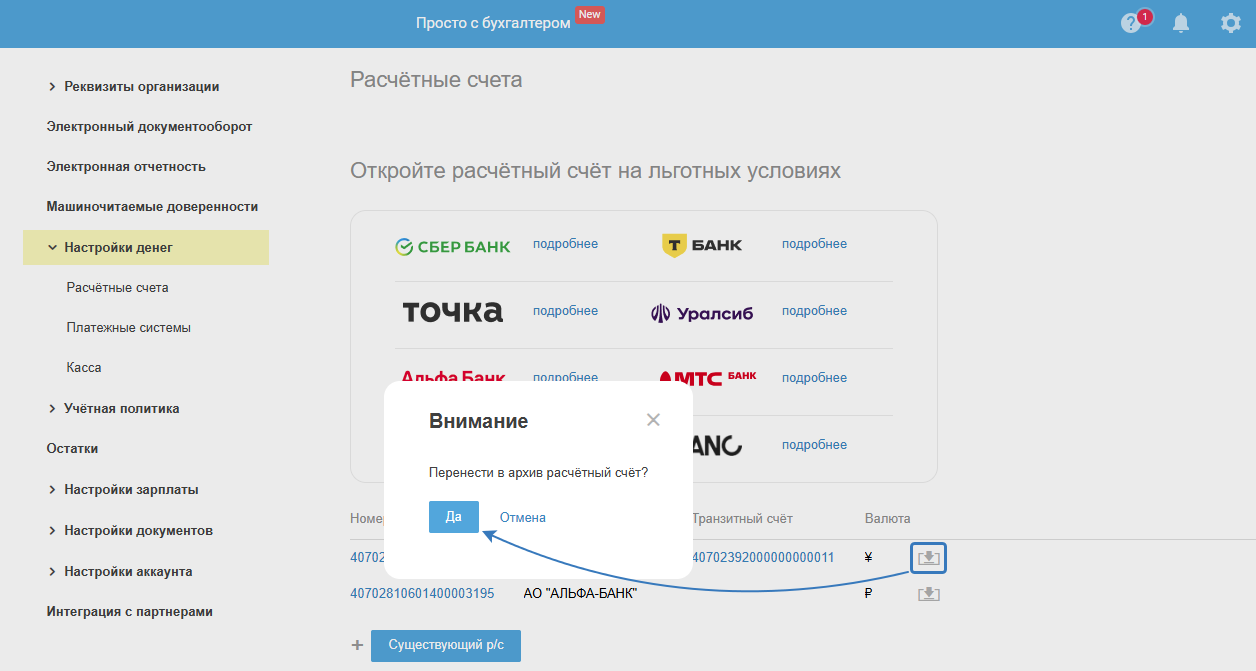Click the plus icon beside Существующий р/с

point(357,645)
